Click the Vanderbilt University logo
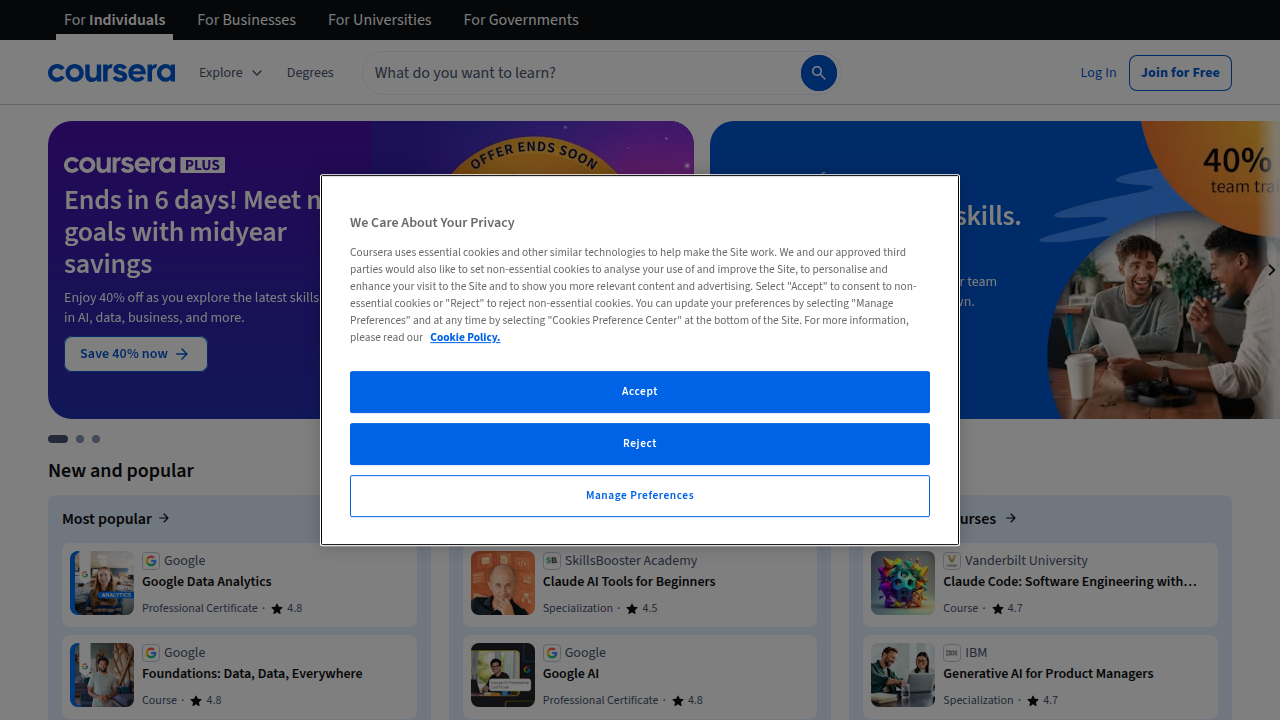Viewport: 1280px width, 720px height. click(952, 561)
